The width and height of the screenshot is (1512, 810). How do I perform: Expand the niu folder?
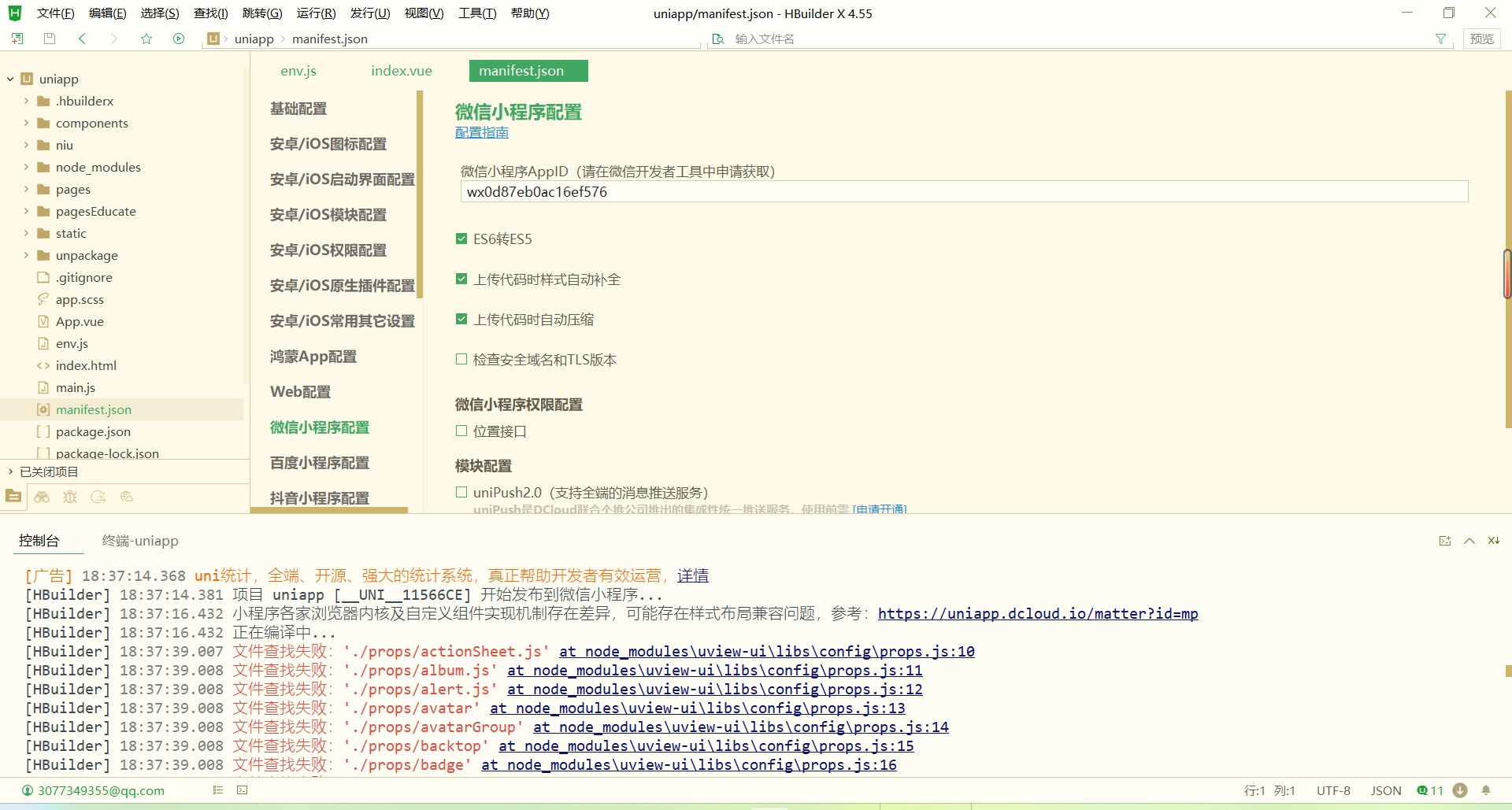(26, 145)
